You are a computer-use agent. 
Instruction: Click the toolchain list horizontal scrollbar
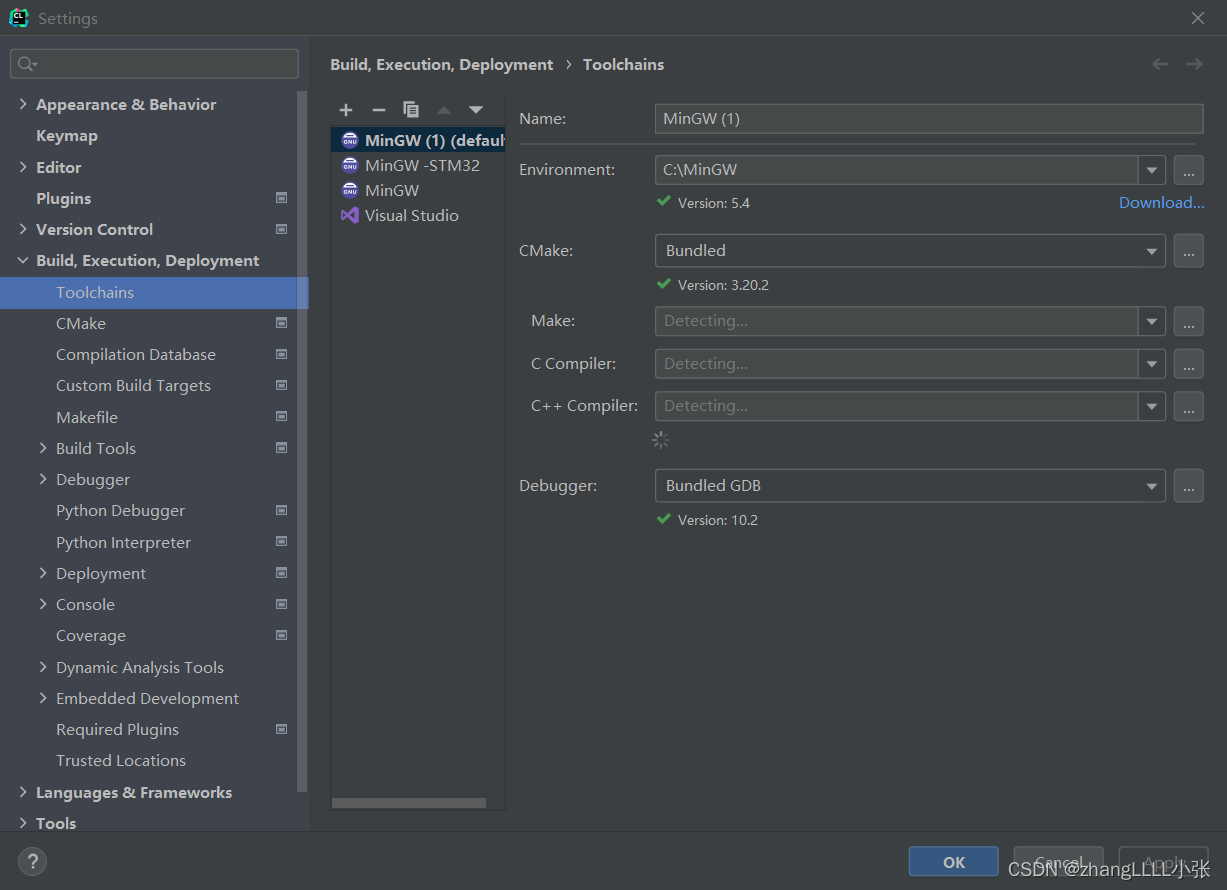coord(409,803)
